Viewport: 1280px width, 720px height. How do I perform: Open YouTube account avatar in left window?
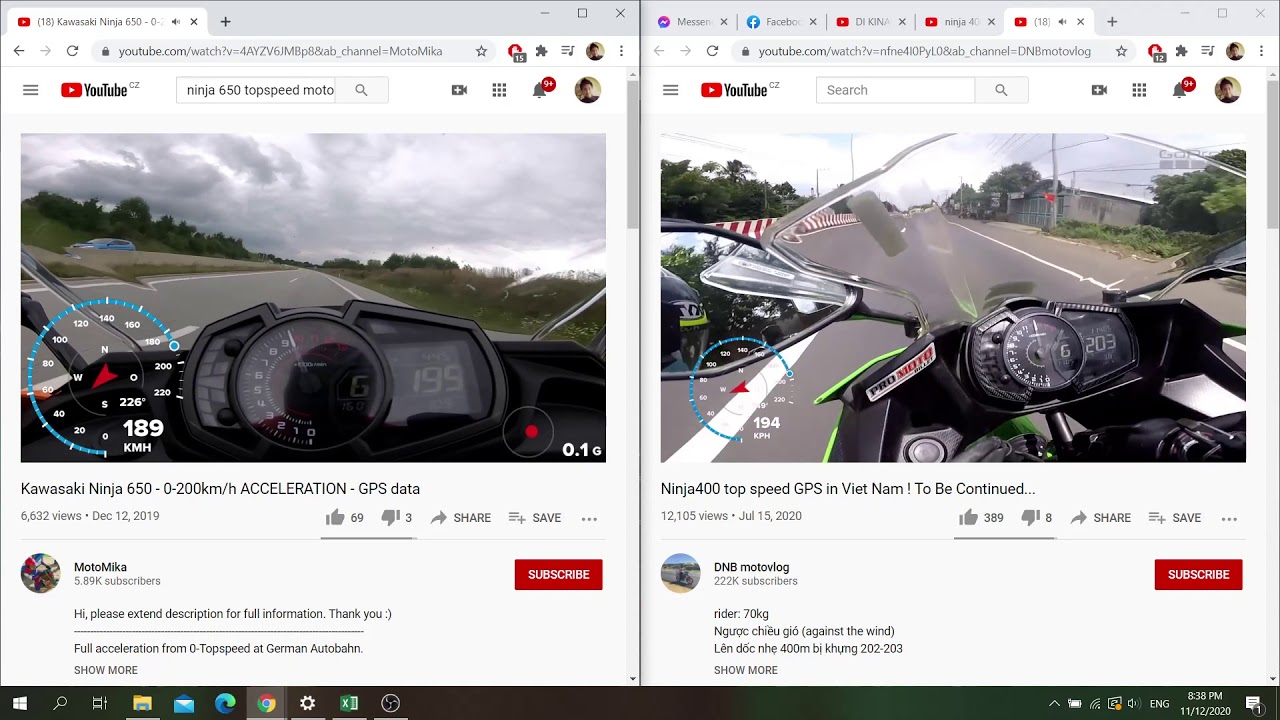588,90
